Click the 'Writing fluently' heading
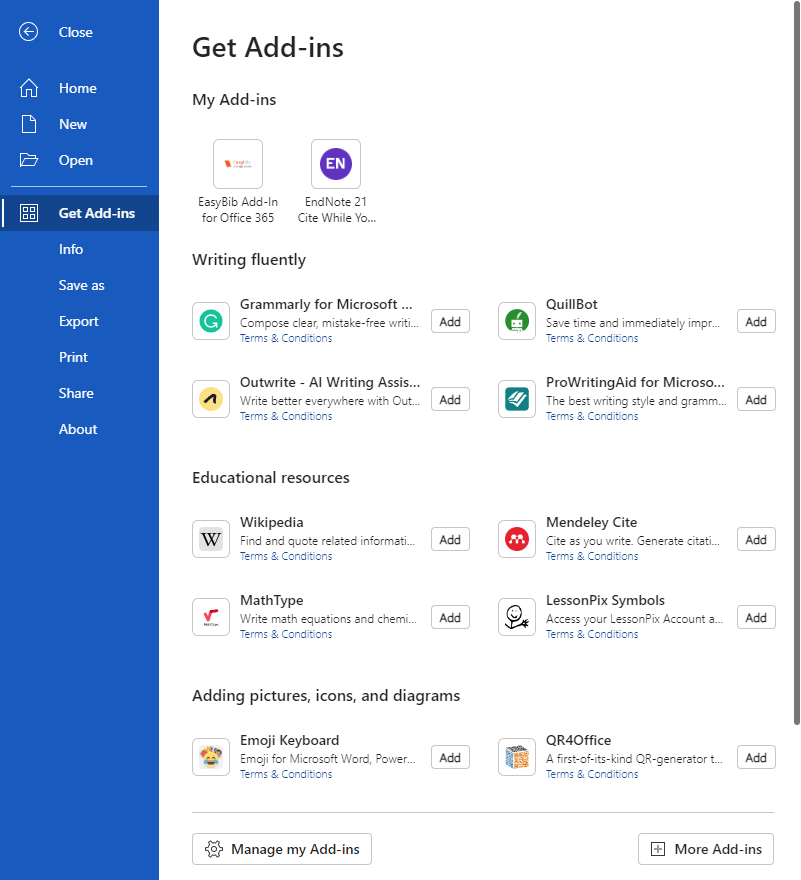 pos(249,260)
